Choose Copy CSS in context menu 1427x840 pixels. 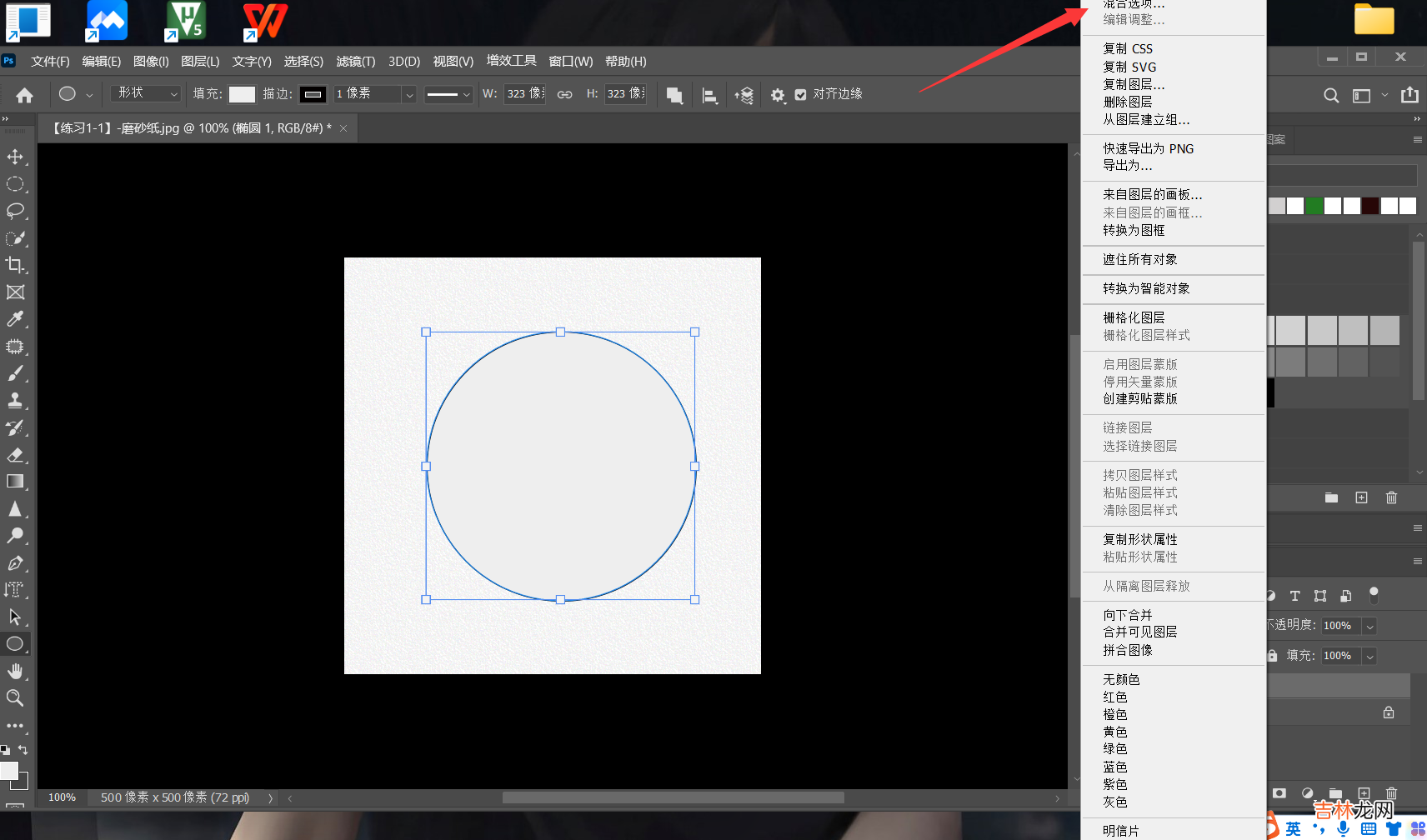1128,48
